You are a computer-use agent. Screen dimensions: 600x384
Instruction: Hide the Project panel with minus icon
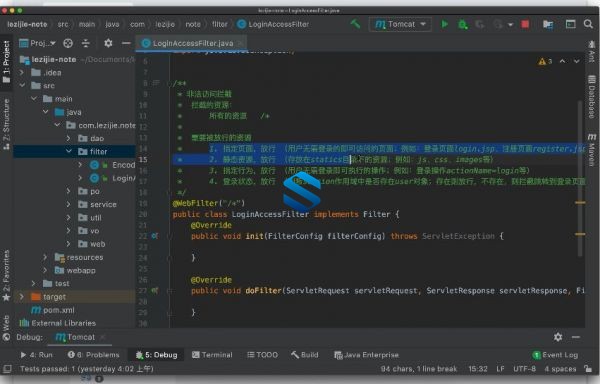click(x=126, y=43)
